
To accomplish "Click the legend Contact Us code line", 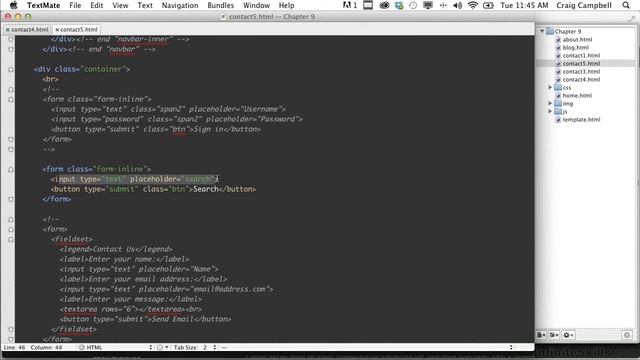I will pos(116,249).
